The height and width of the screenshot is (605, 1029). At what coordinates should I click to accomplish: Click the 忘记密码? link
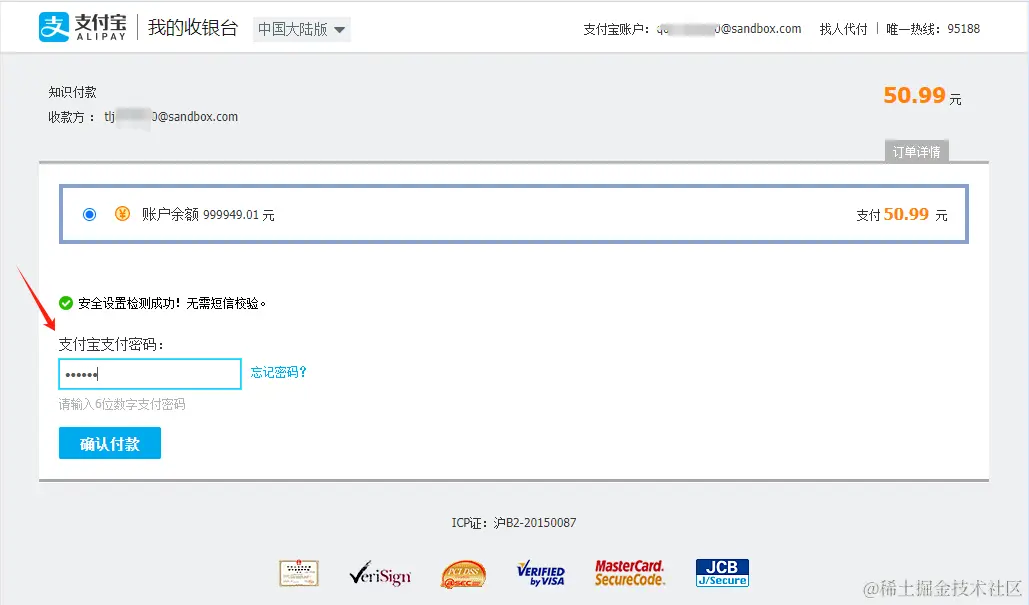tap(278, 373)
